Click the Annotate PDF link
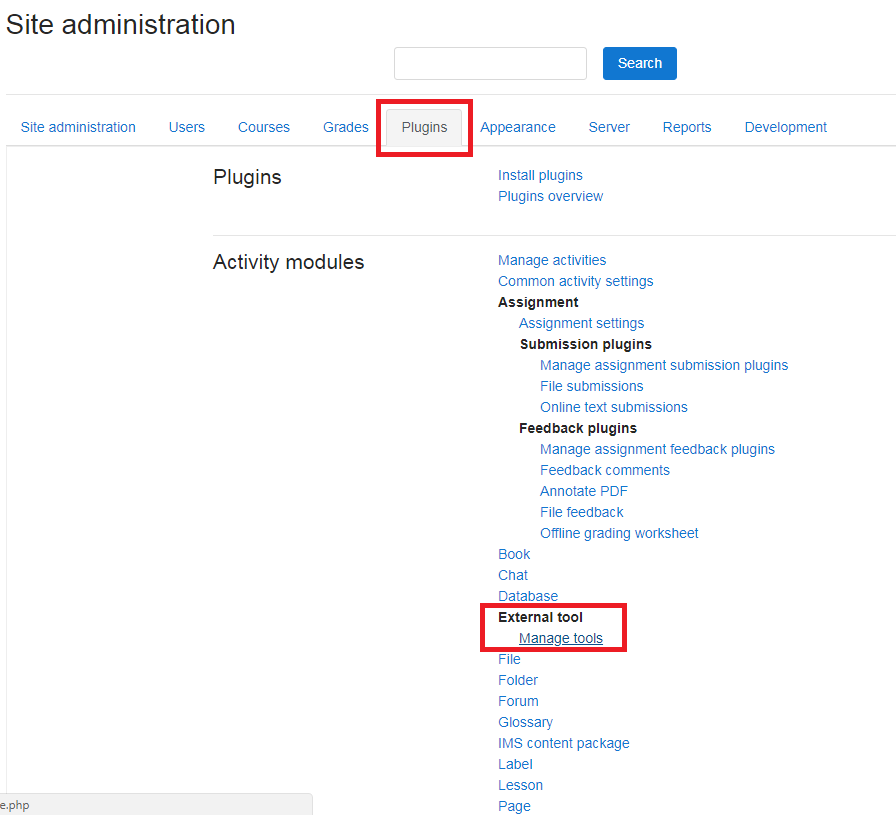 pyautogui.click(x=583, y=491)
